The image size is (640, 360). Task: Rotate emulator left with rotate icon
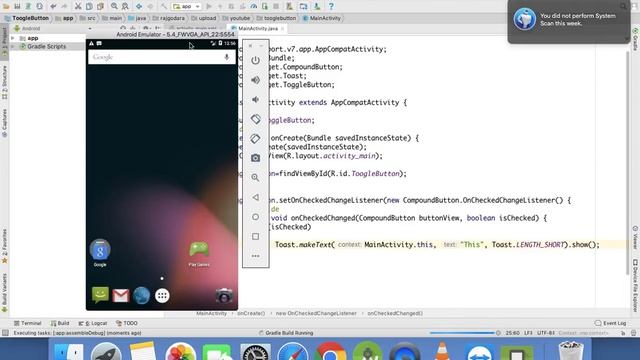coord(256,119)
